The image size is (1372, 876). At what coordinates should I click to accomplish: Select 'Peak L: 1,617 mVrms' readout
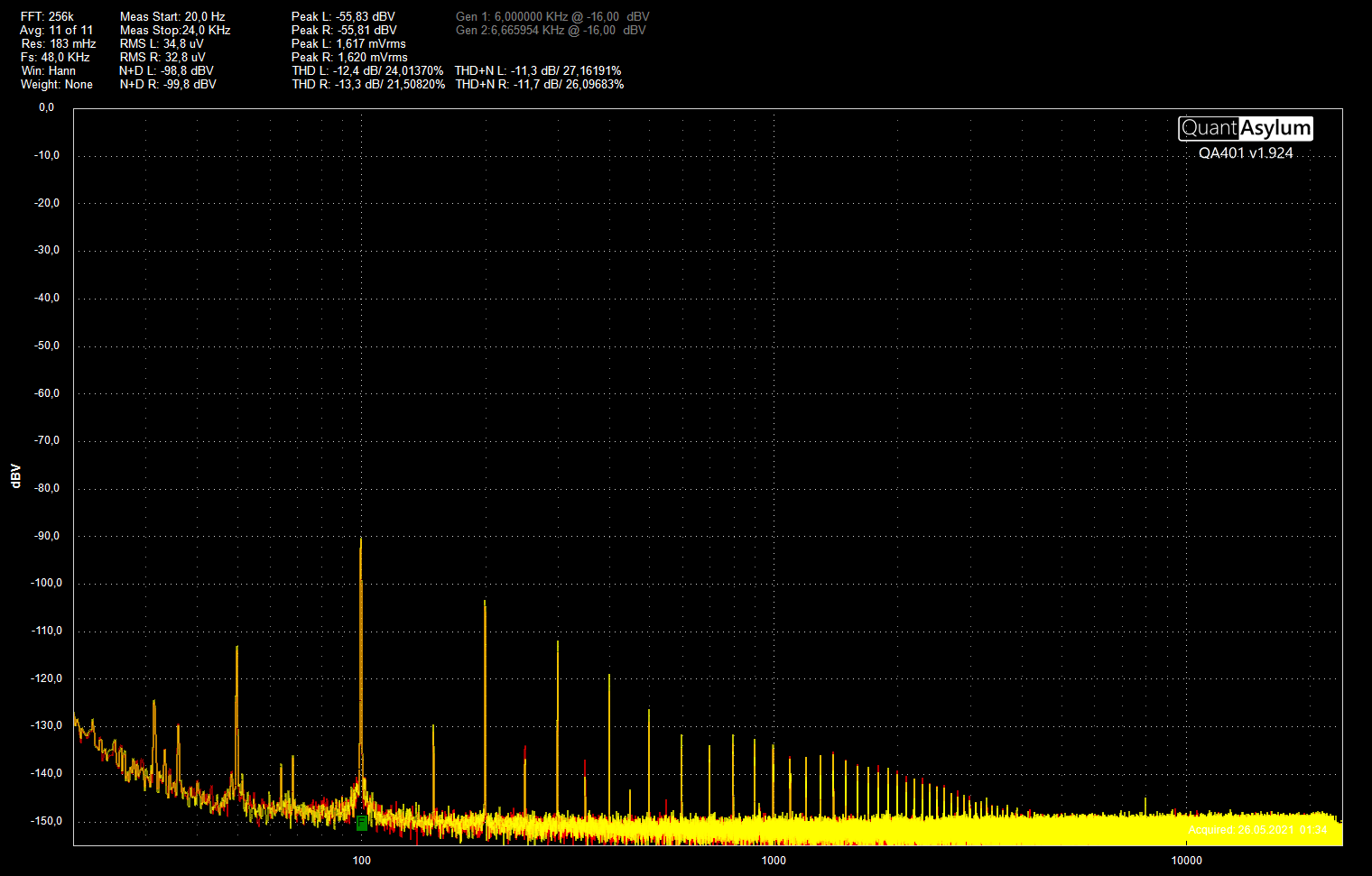tap(348, 43)
